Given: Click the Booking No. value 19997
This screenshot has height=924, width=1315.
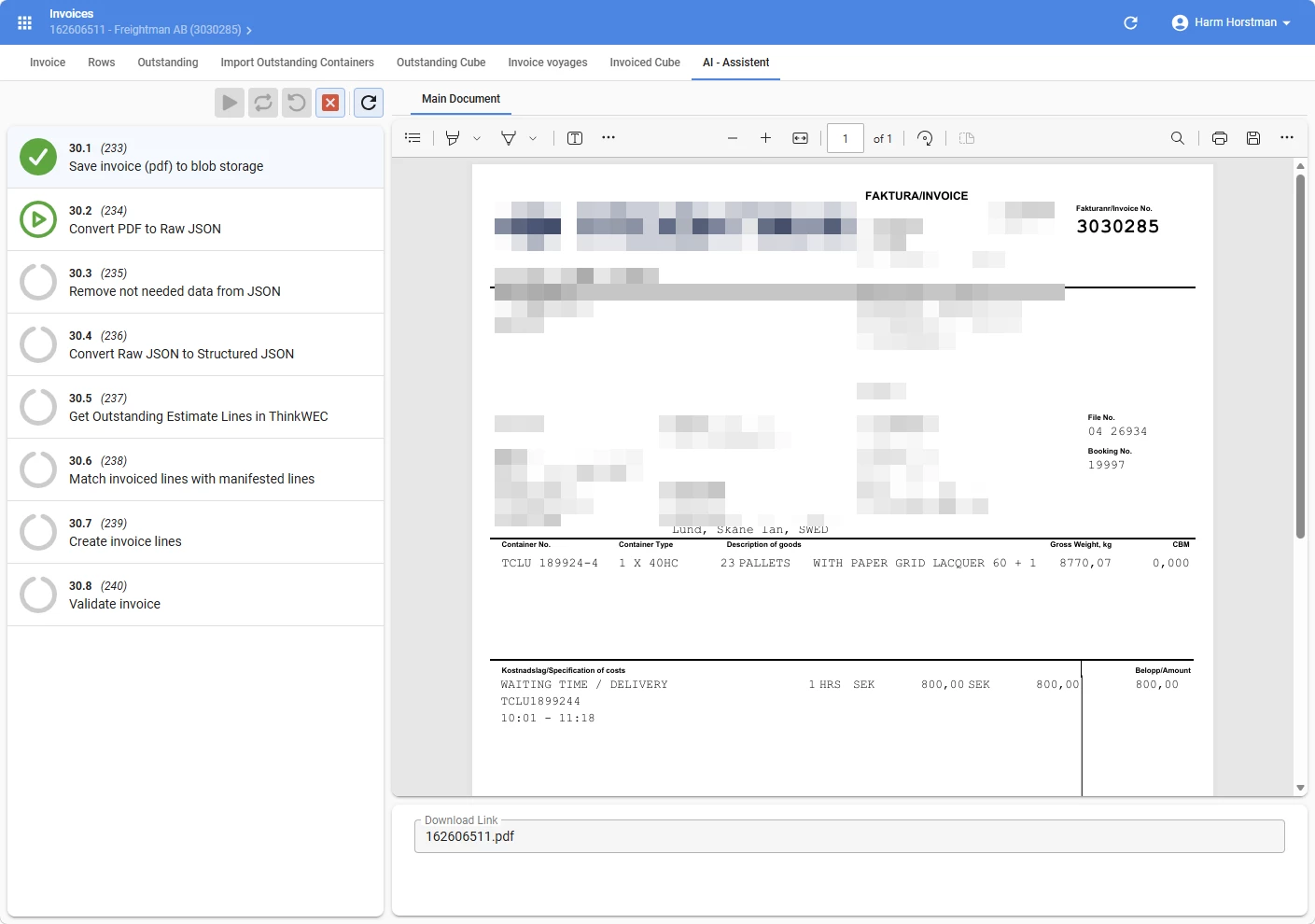Looking at the screenshot, I should tap(1107, 465).
